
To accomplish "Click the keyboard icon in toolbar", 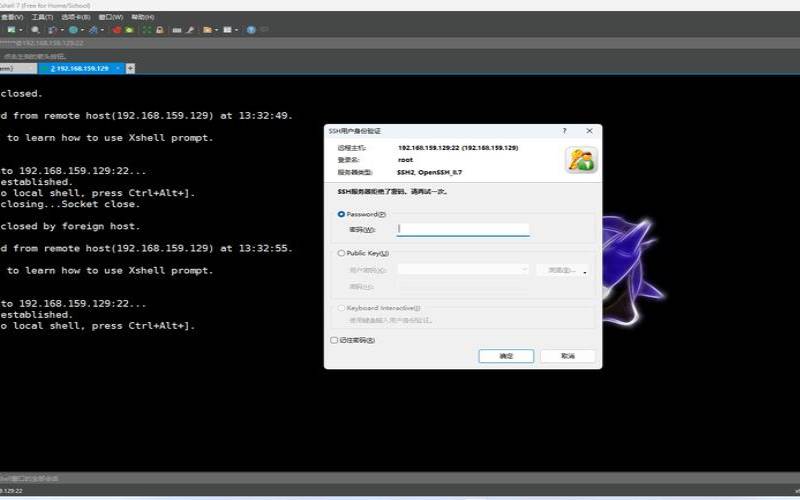I will (177, 30).
